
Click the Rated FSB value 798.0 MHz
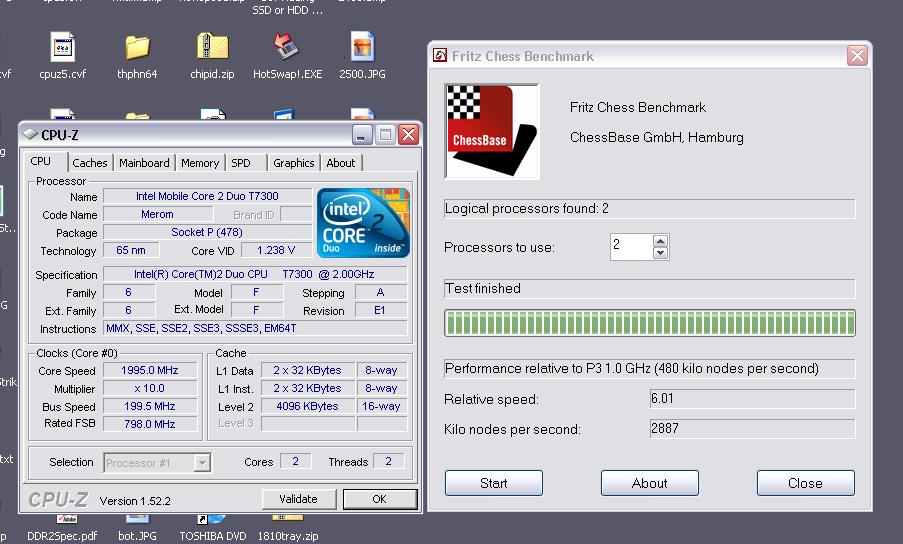click(150, 424)
